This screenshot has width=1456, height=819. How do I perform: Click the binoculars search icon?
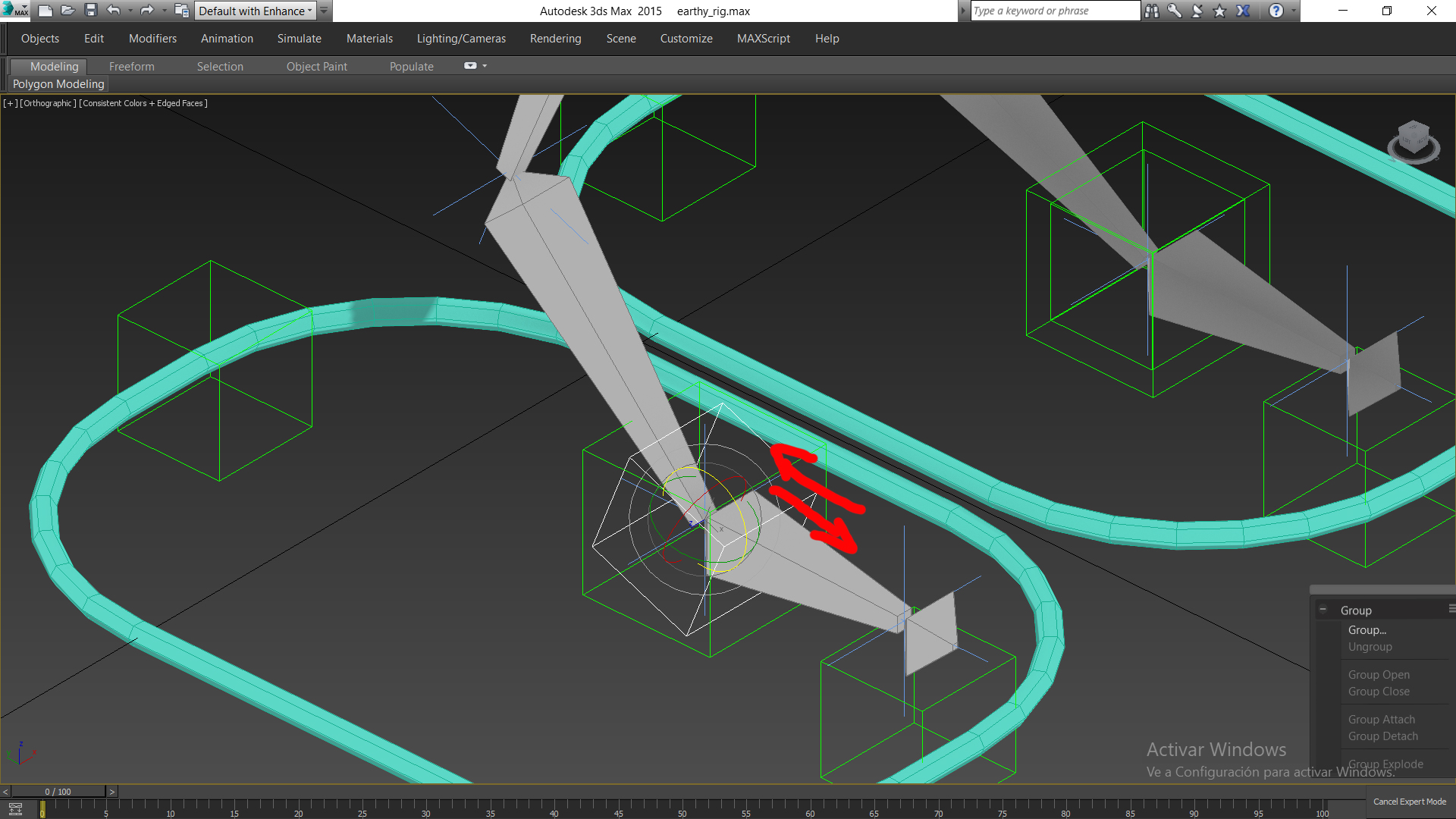pyautogui.click(x=1152, y=11)
